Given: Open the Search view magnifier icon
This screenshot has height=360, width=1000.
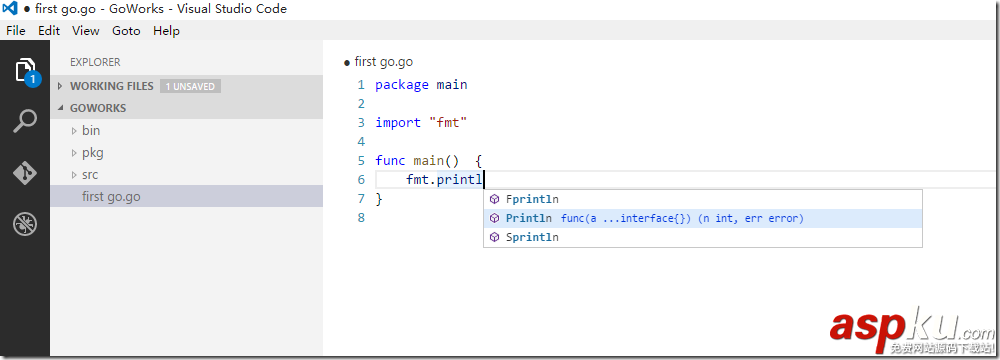Looking at the screenshot, I should click(25, 121).
